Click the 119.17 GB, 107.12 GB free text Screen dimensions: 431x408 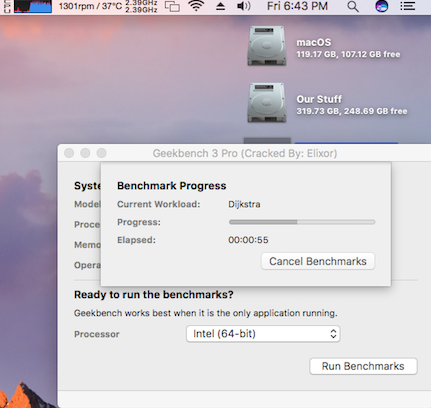[x=348, y=54]
